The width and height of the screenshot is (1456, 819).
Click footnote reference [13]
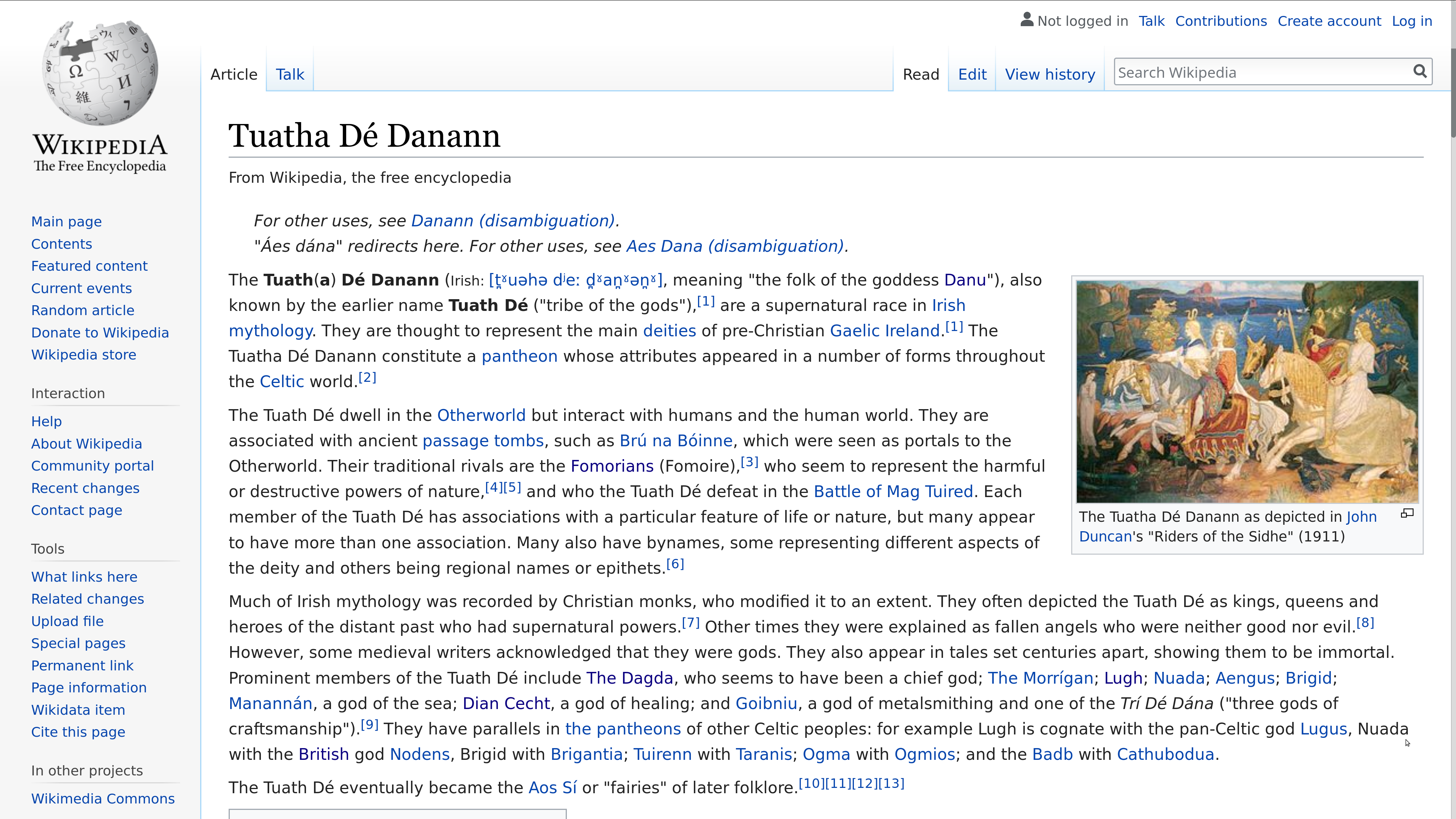click(891, 784)
